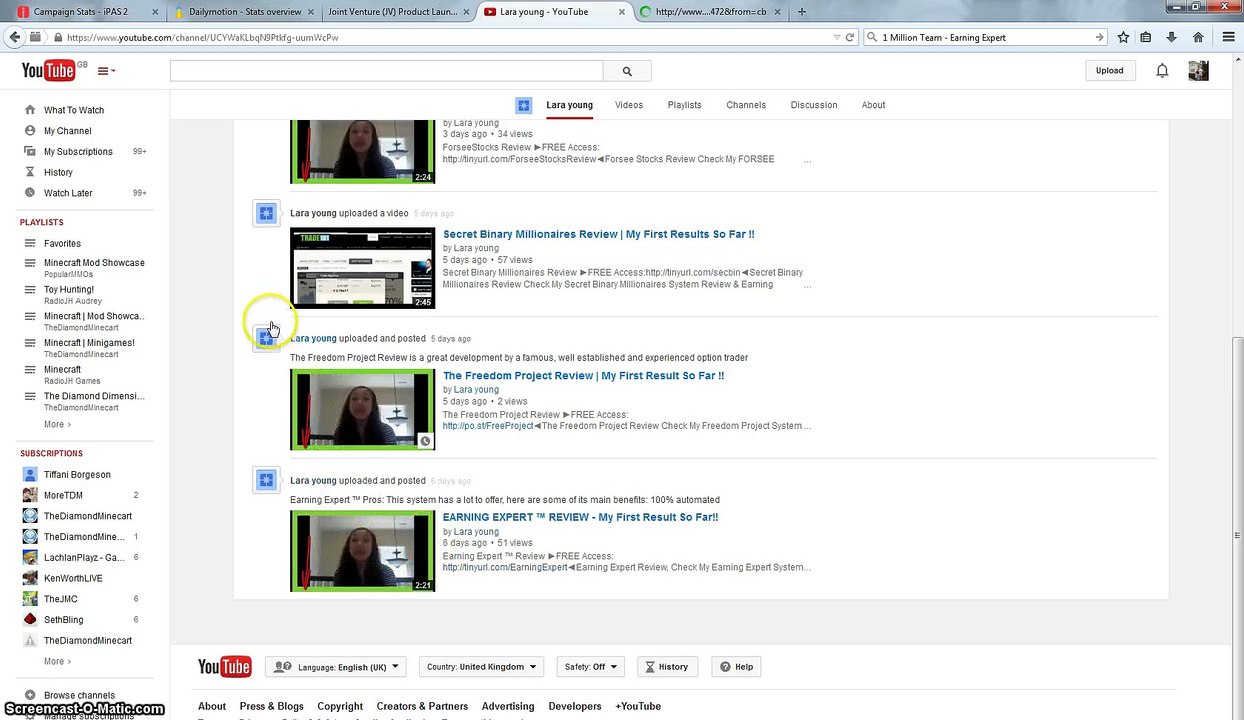Open Toy Hunting! playlist
The height and width of the screenshot is (720, 1244).
click(69, 289)
